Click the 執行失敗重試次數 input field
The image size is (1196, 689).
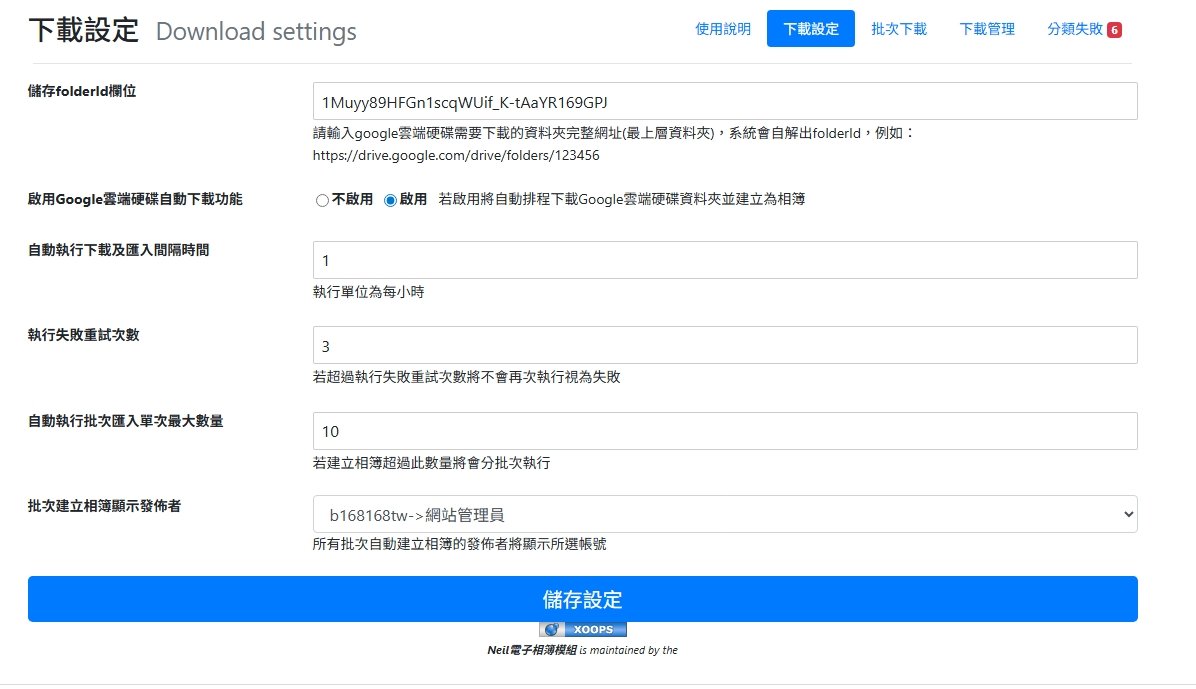(x=724, y=345)
